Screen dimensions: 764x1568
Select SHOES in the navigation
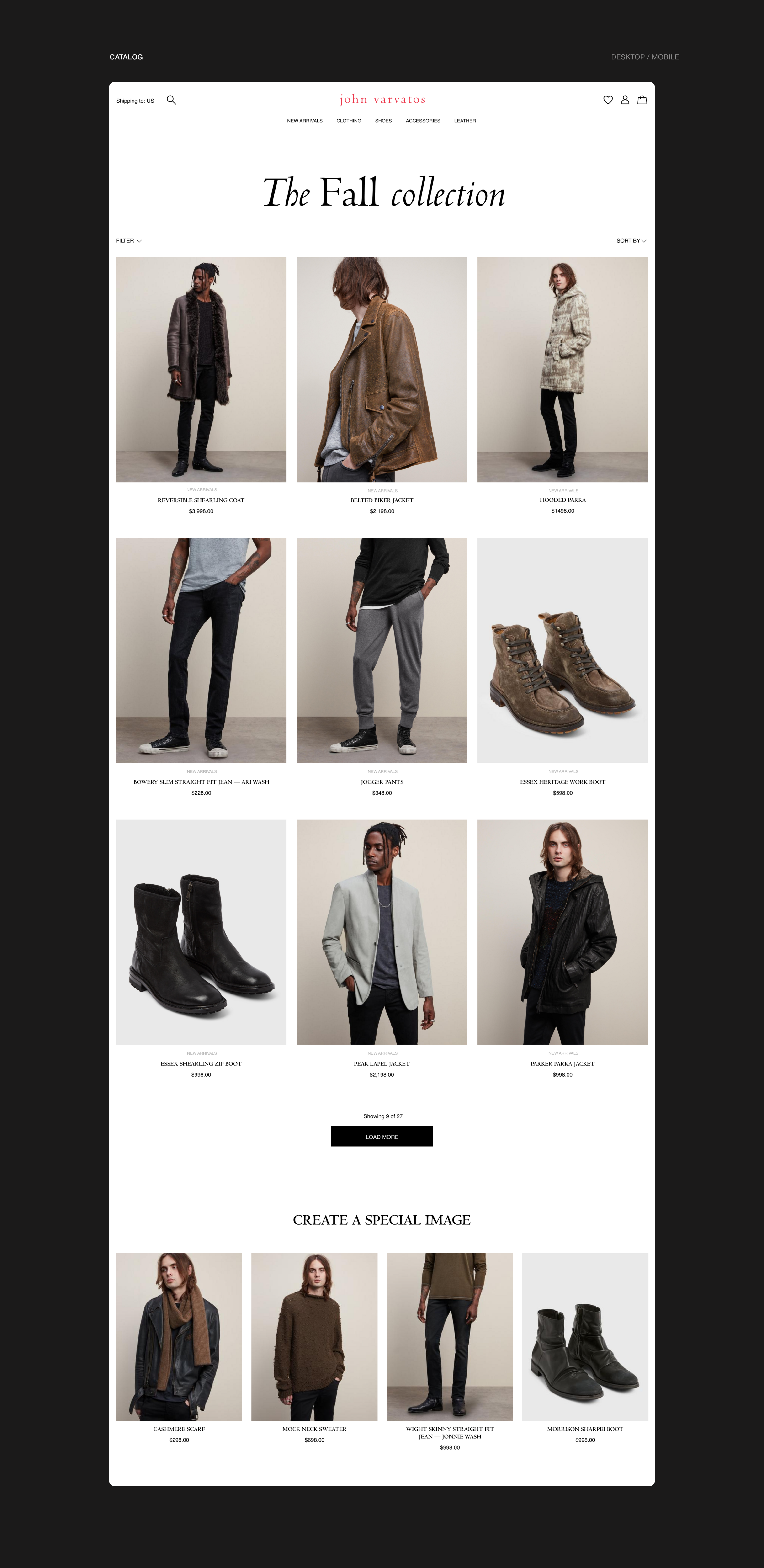[383, 121]
